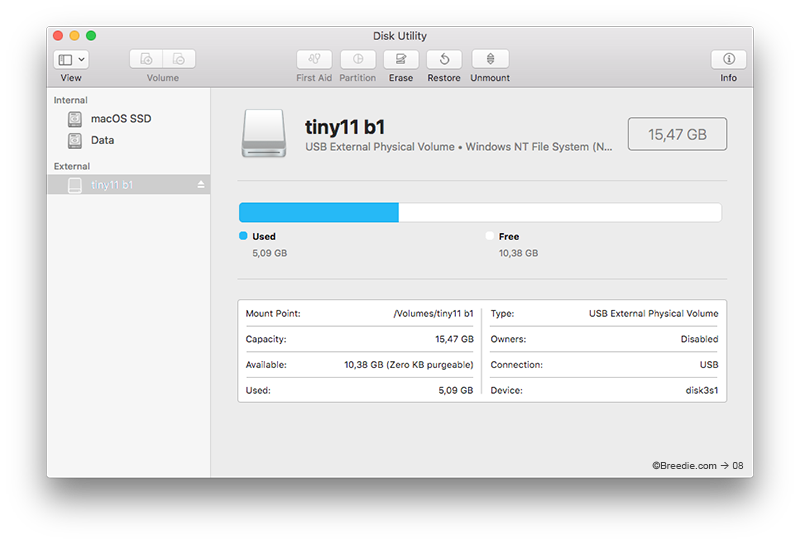Zoom the Disk Utility window

click(91, 36)
